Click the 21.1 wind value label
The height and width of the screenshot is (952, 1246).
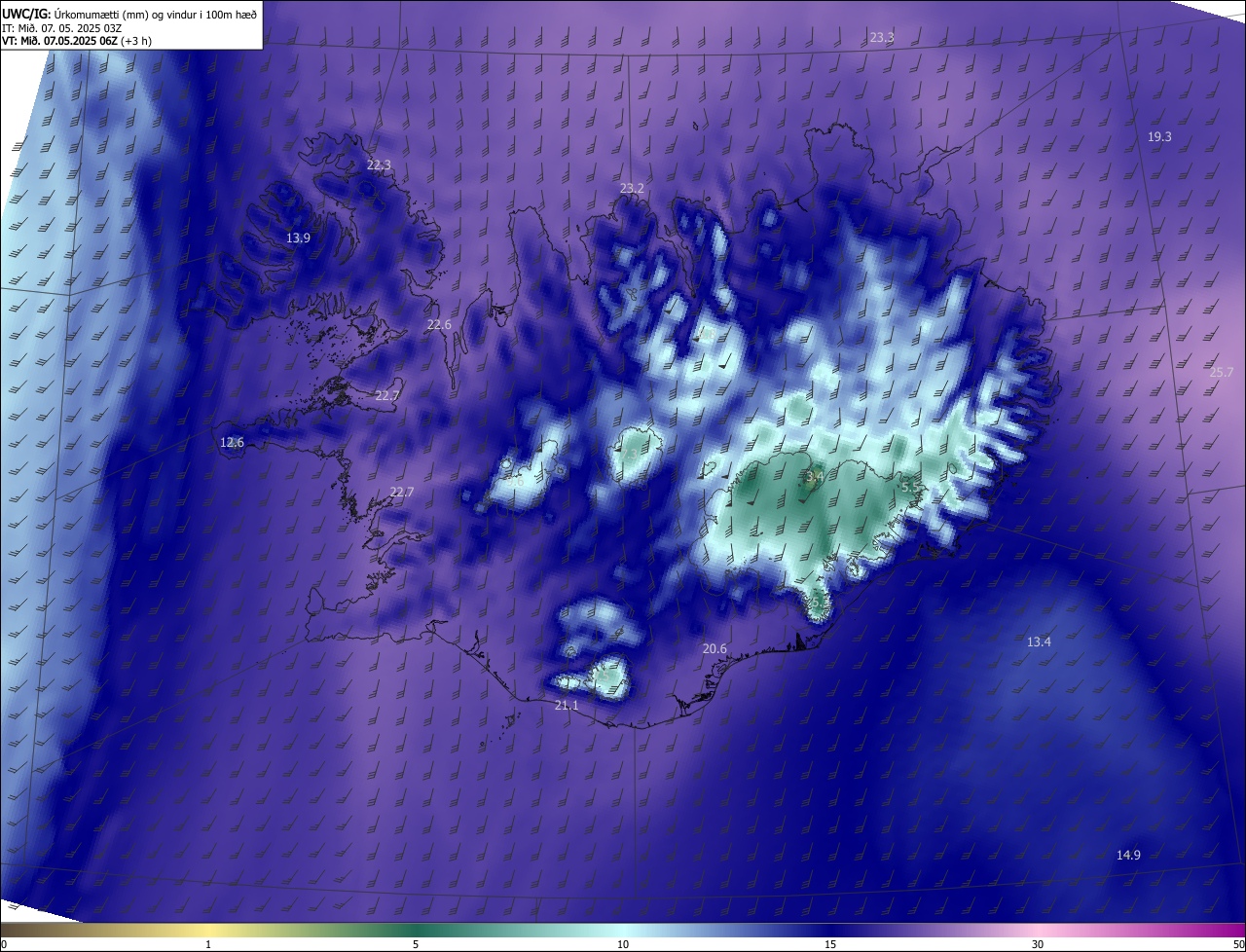566,705
